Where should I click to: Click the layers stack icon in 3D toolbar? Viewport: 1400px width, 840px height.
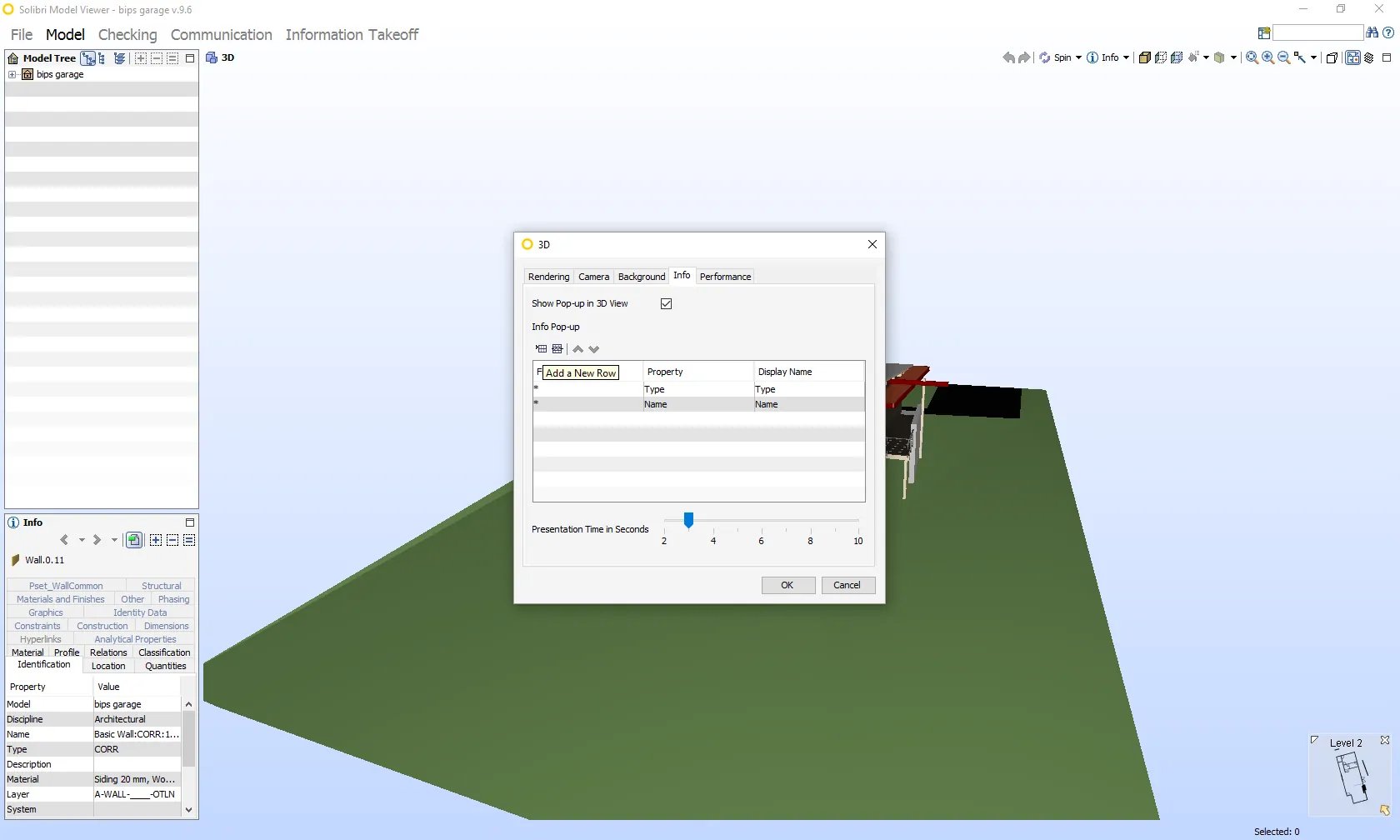point(1368,58)
